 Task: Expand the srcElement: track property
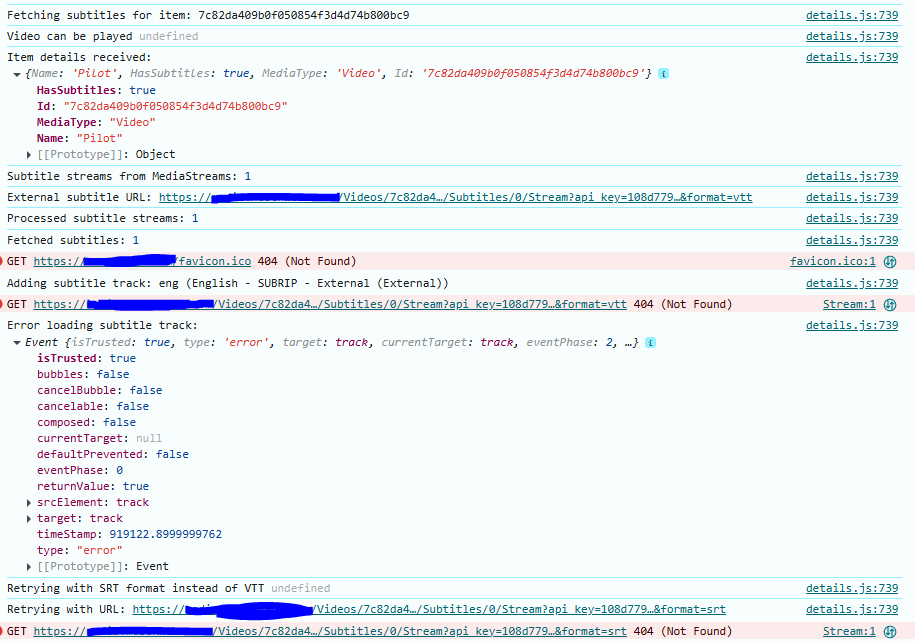point(29,503)
